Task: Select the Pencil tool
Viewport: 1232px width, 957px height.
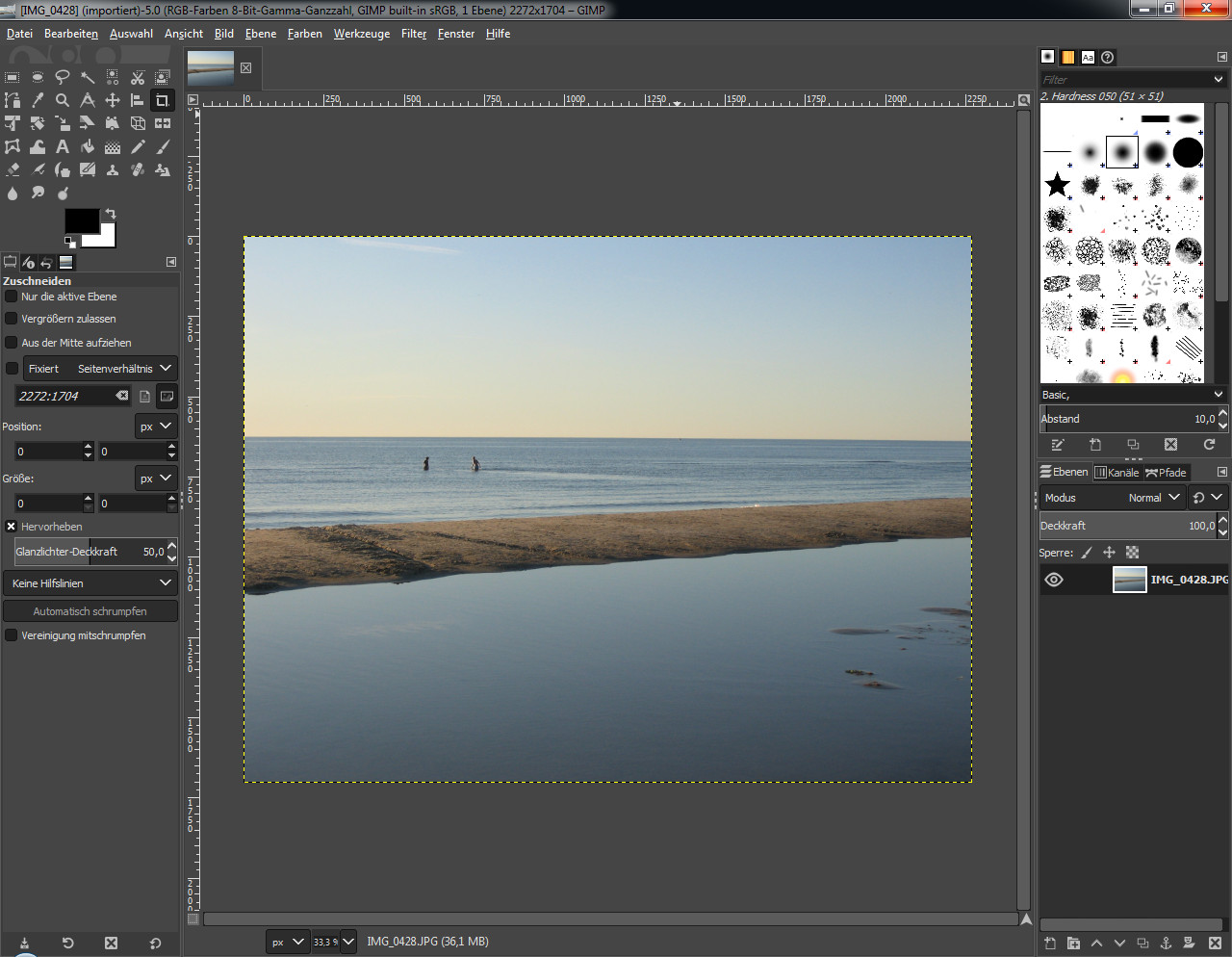Action: (138, 146)
